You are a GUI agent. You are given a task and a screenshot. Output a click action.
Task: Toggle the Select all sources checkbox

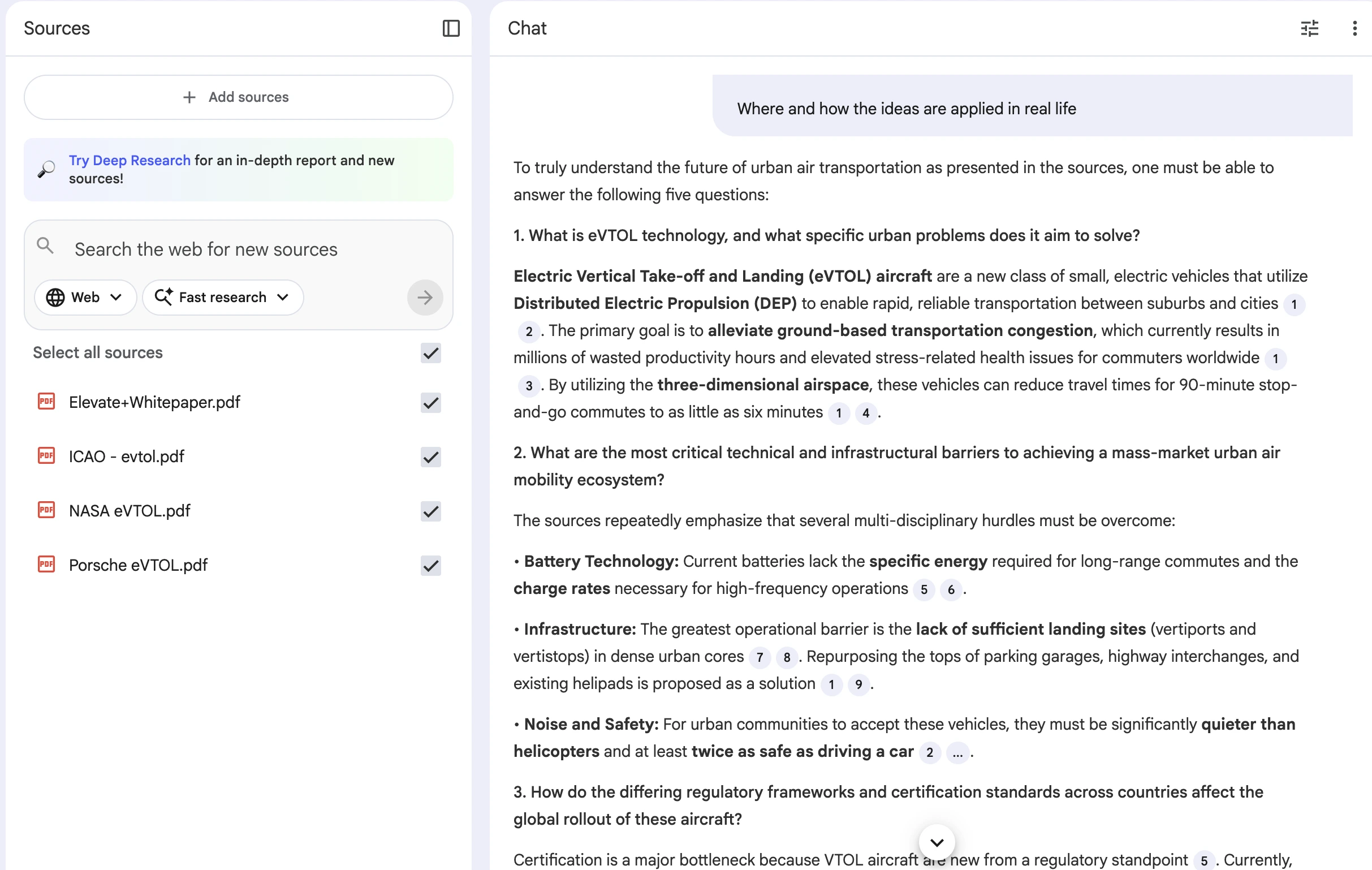(431, 352)
